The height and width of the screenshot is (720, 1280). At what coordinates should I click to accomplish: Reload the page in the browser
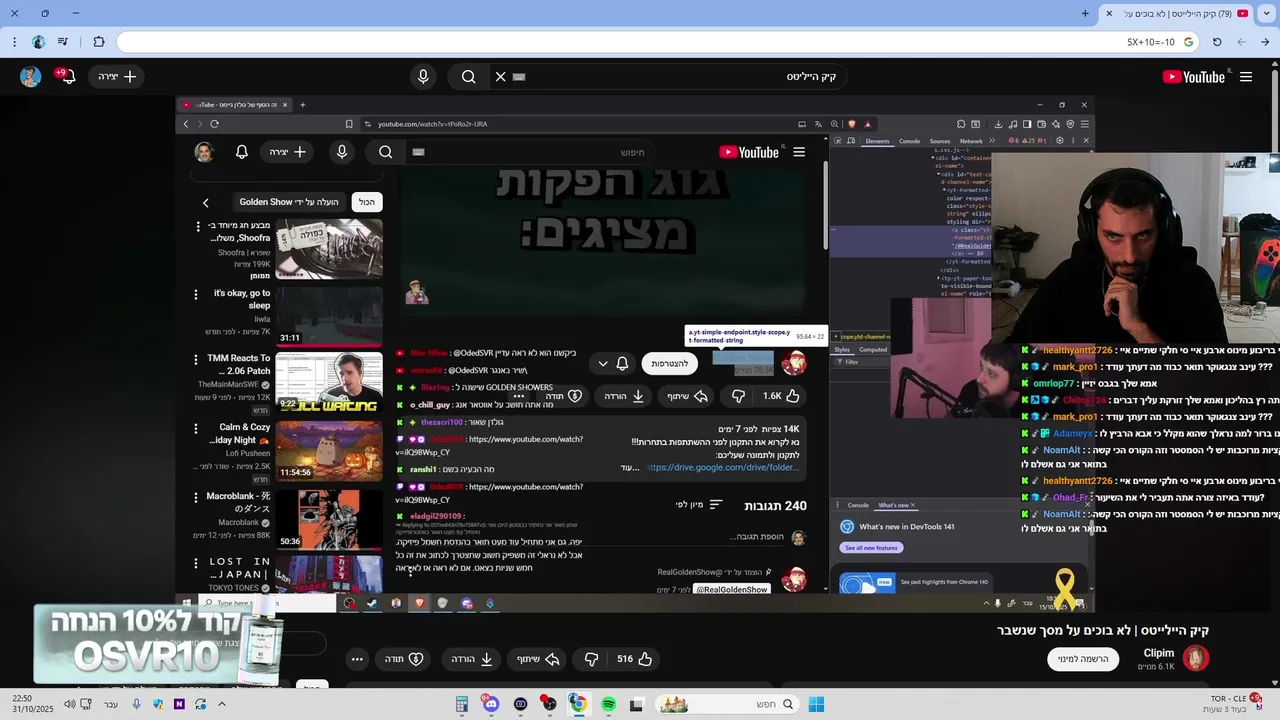(x=1217, y=42)
